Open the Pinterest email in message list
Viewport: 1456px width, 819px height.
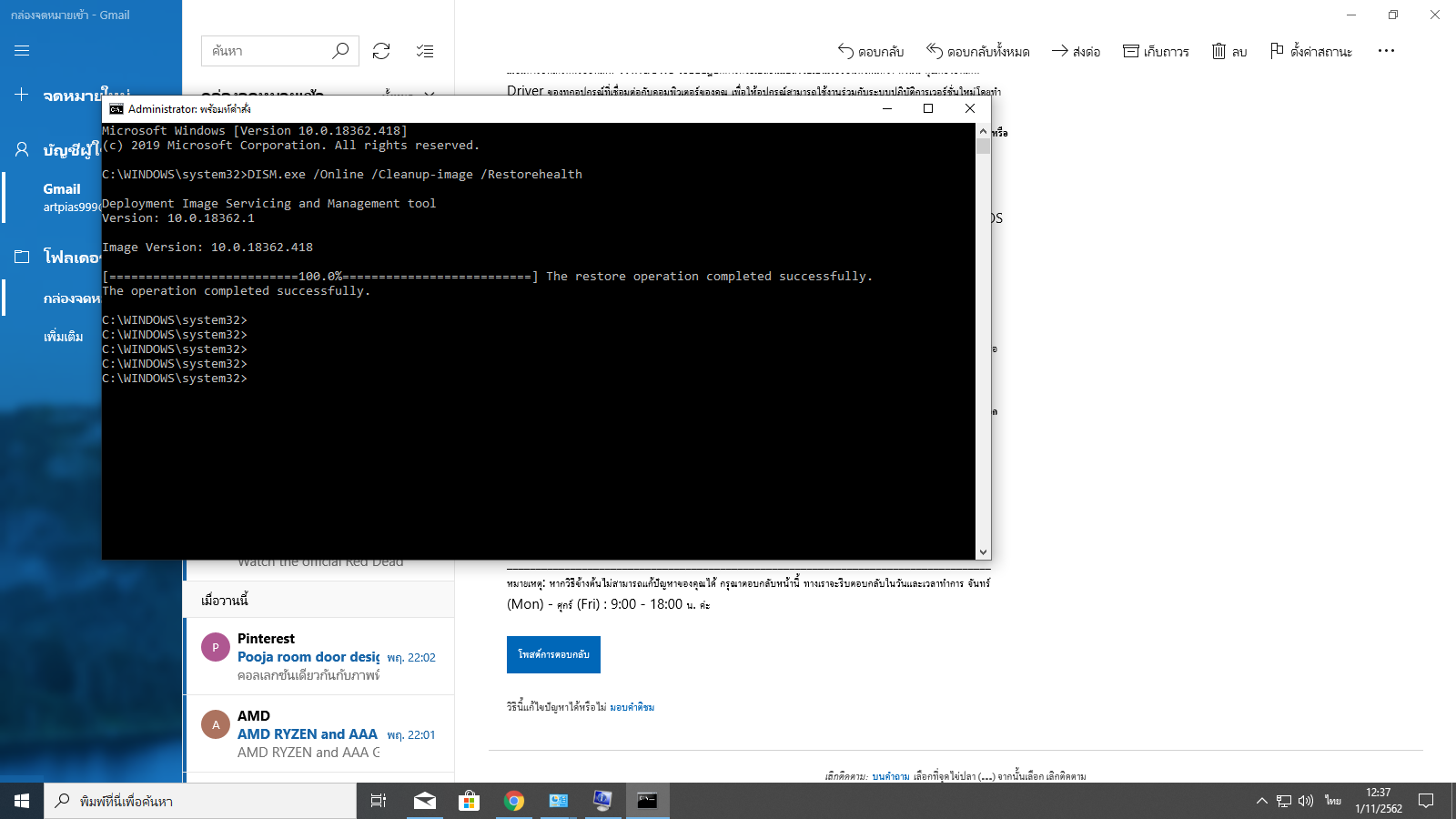[319, 656]
